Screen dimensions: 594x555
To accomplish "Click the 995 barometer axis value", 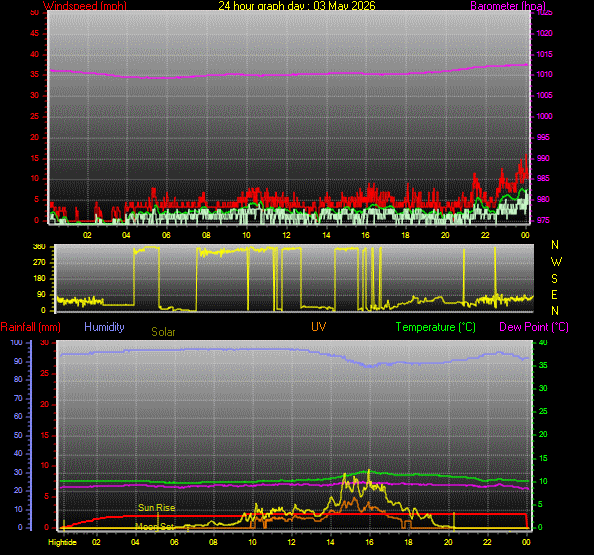I will pyautogui.click(x=543, y=137).
